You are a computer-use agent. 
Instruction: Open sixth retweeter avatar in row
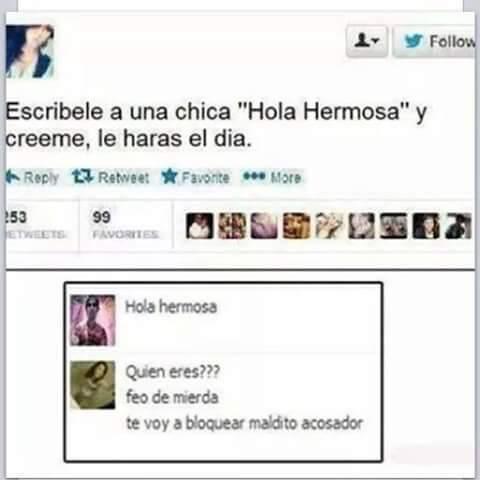click(x=361, y=226)
